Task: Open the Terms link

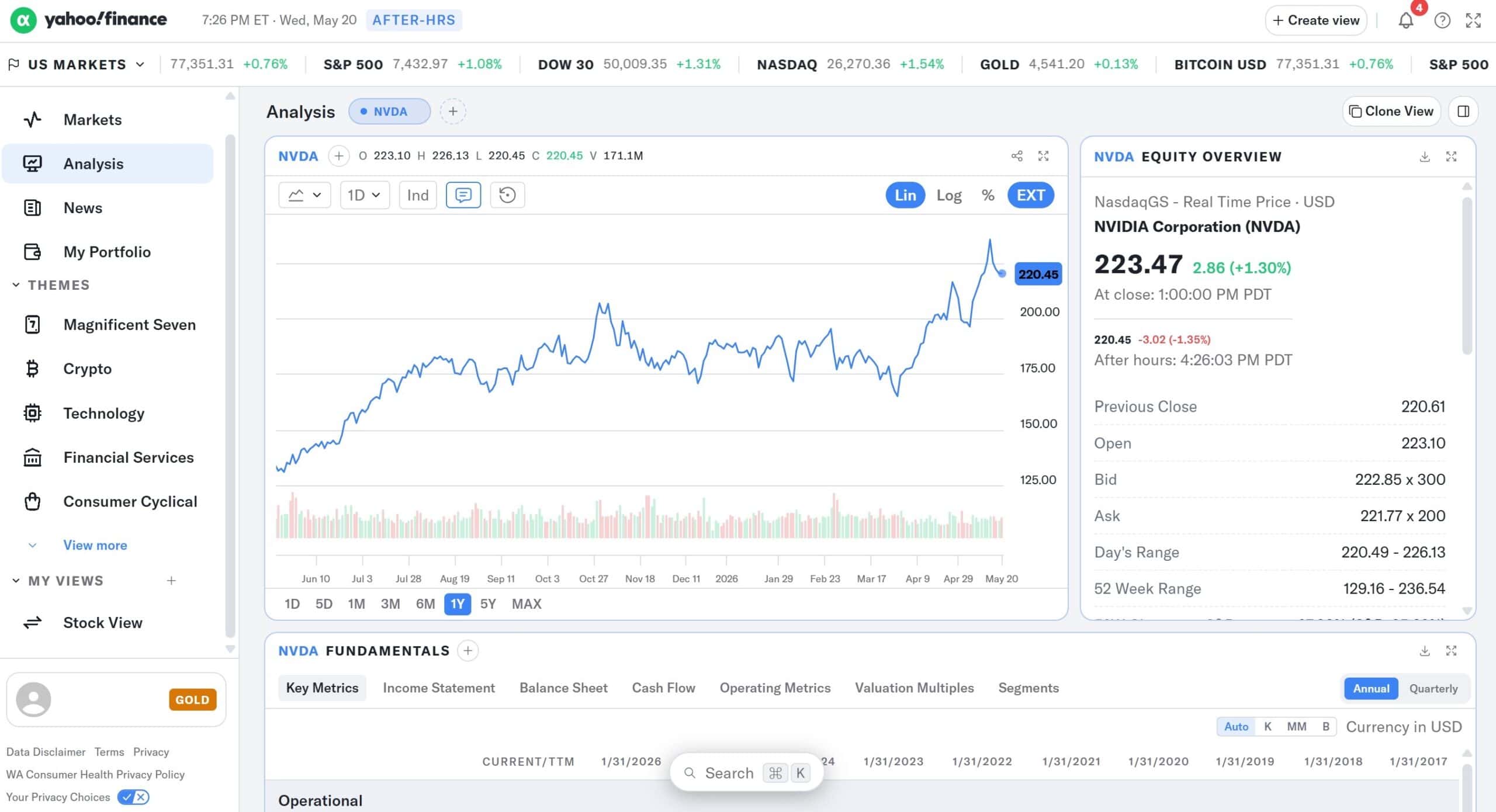Action: [109, 752]
